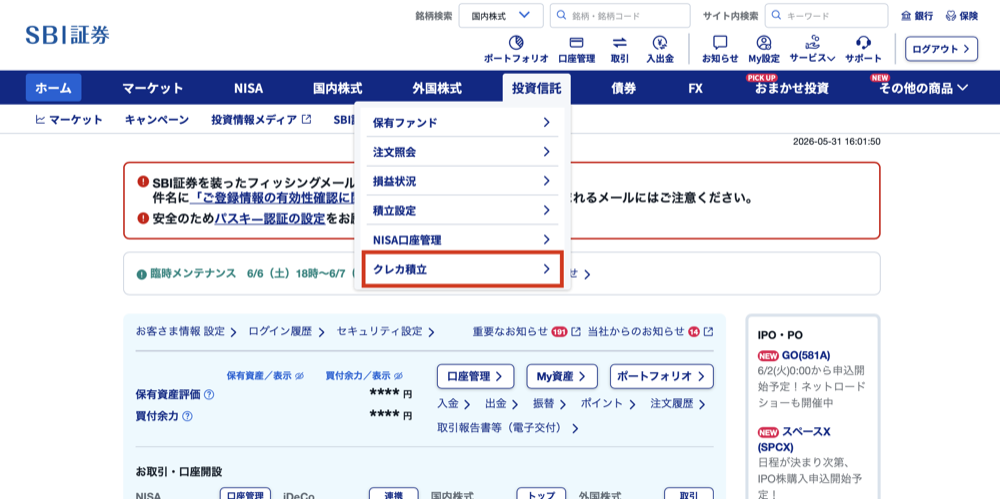Open the お知らせ speech bubble icon

720,43
